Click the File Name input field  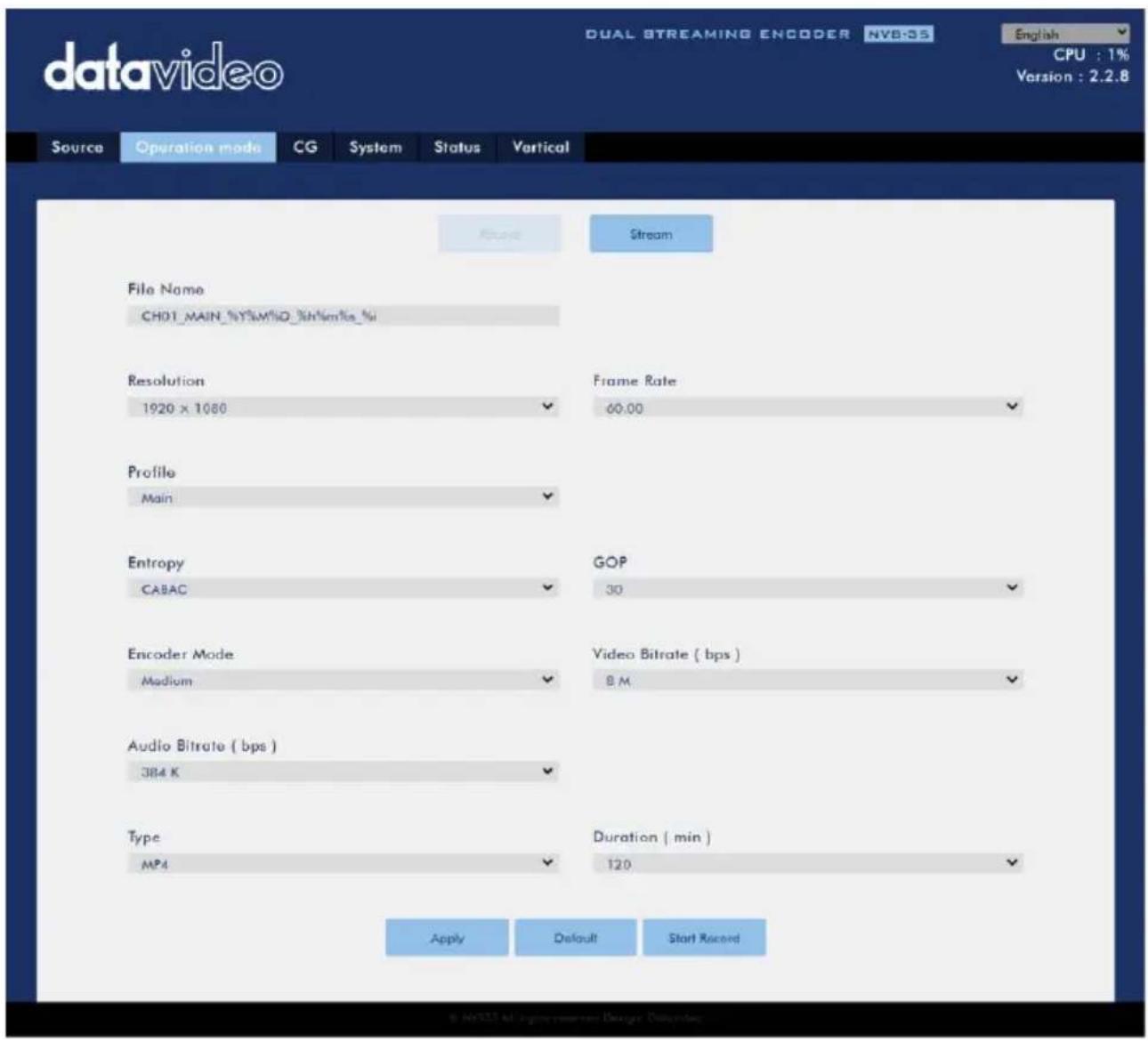click(x=344, y=316)
